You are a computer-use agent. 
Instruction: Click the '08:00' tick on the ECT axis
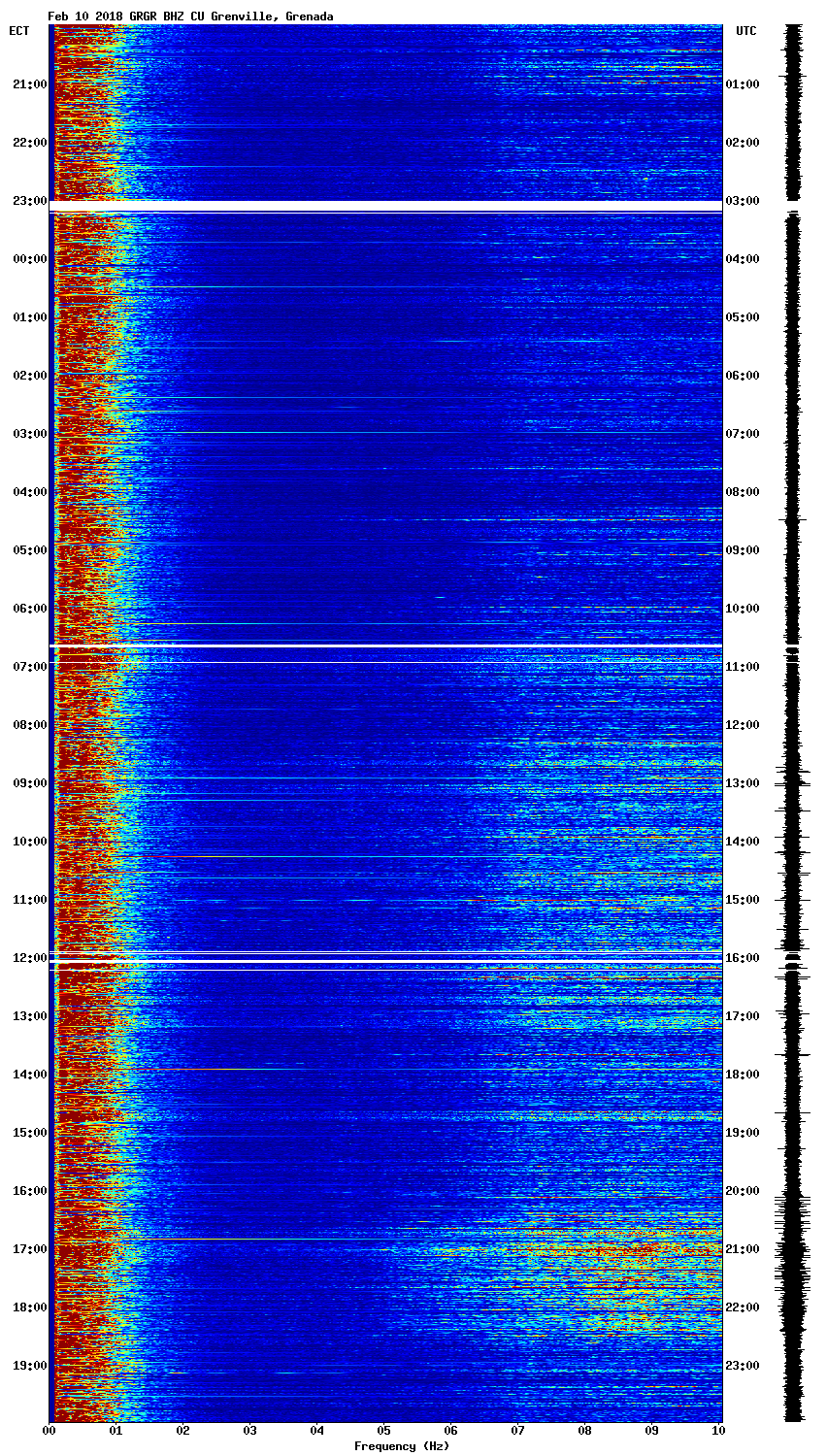29,725
